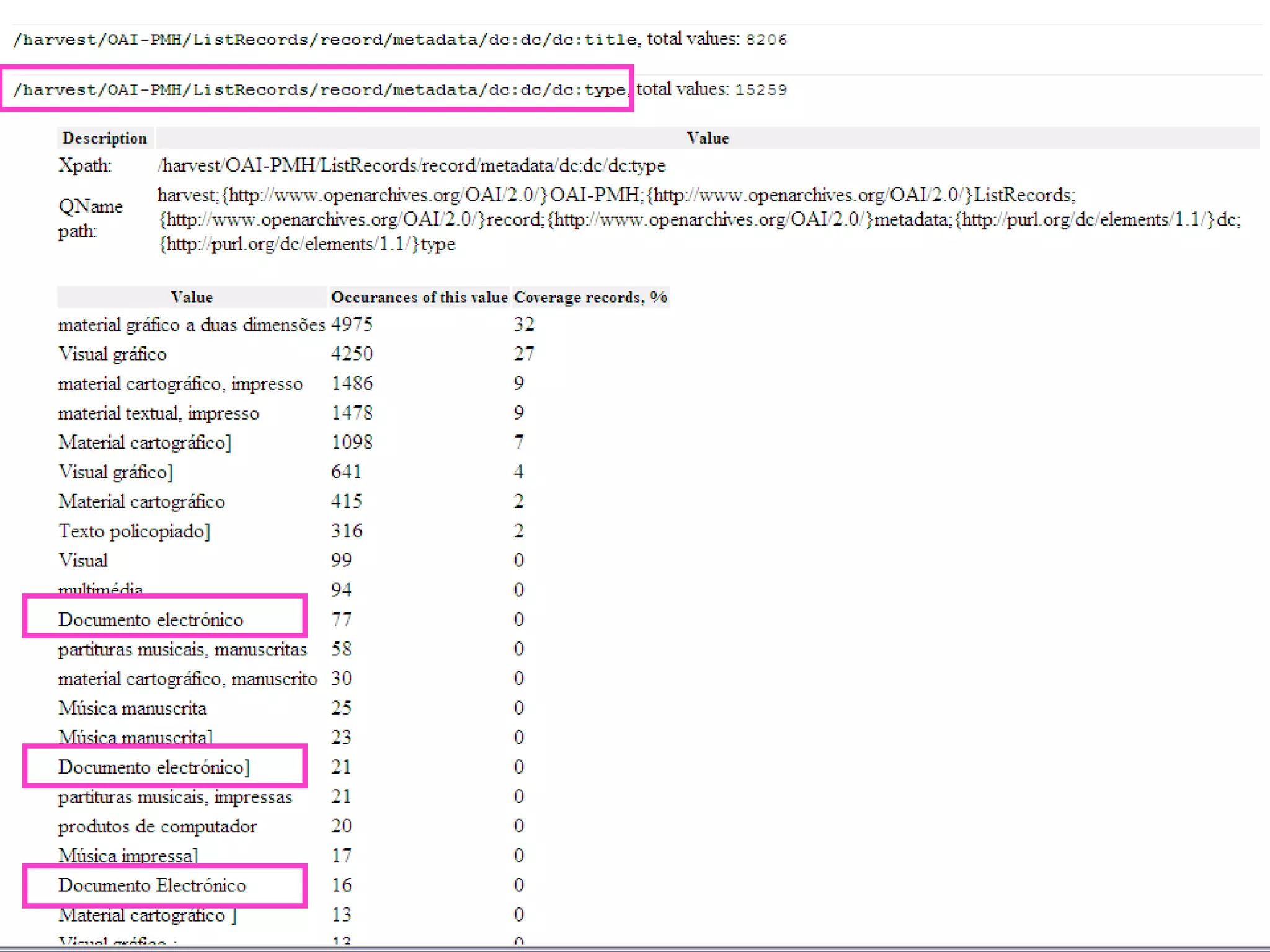Screen dimensions: 1270x952
Task: Click highlighted 'Documento electrónico]' with bracket
Action: coord(154,767)
